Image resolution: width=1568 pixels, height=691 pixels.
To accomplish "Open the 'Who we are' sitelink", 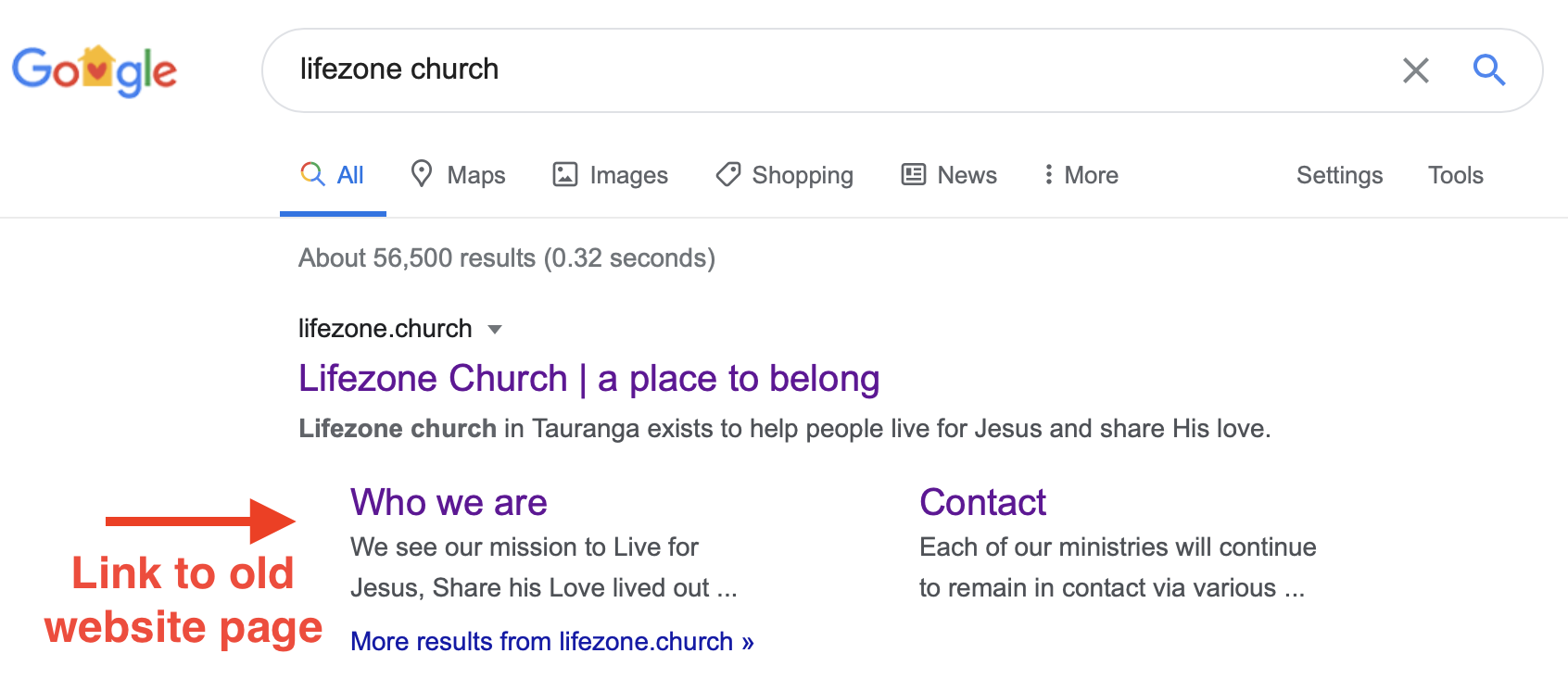I will pos(449,502).
